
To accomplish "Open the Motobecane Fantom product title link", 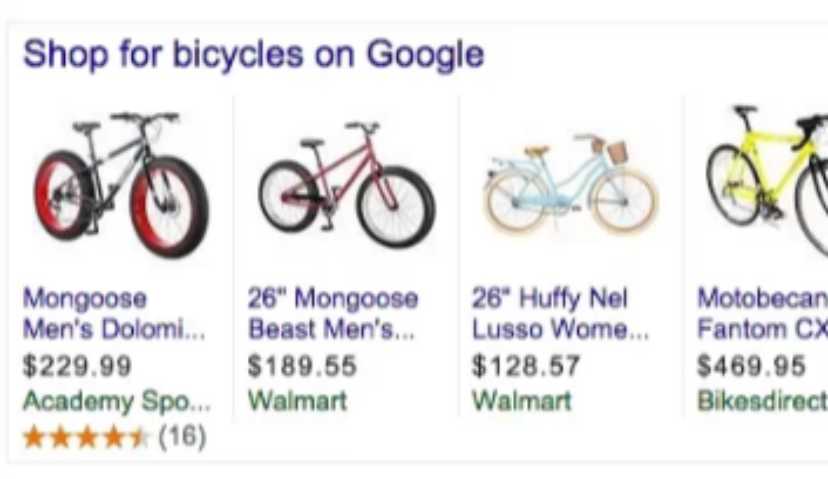I will pyautogui.click(x=762, y=313).
